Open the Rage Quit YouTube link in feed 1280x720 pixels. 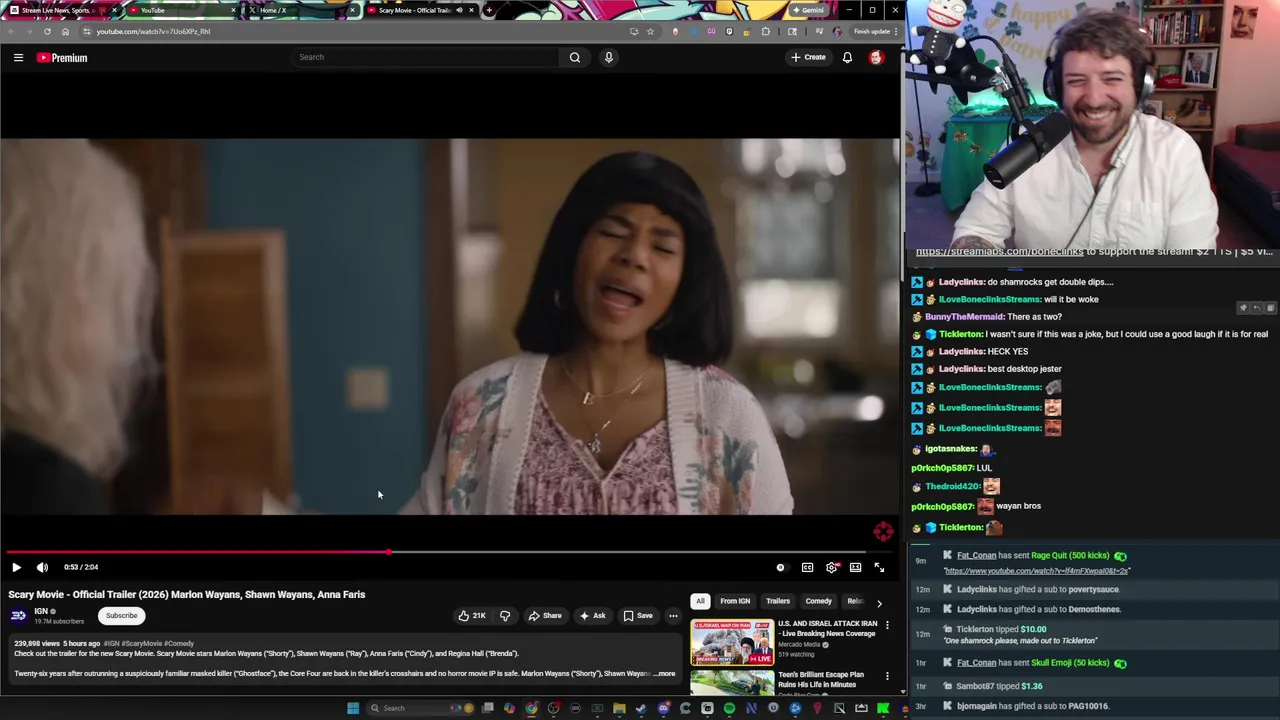[1036, 571]
